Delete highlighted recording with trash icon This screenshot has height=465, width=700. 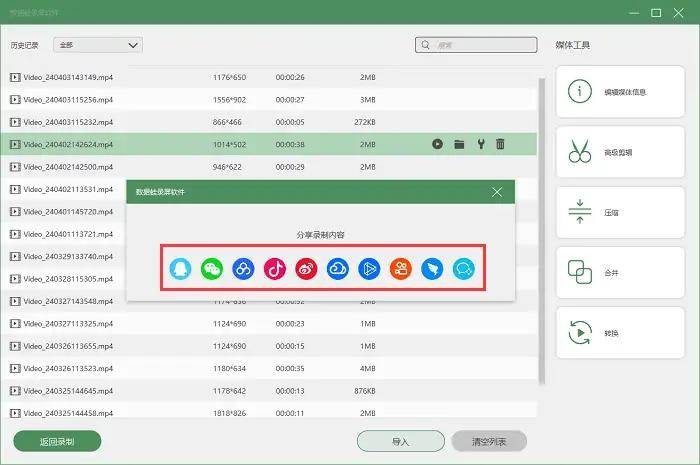tap(500, 144)
